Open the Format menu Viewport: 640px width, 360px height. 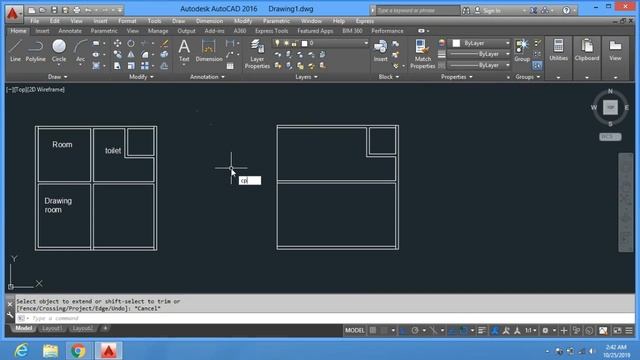pyautogui.click(x=127, y=21)
